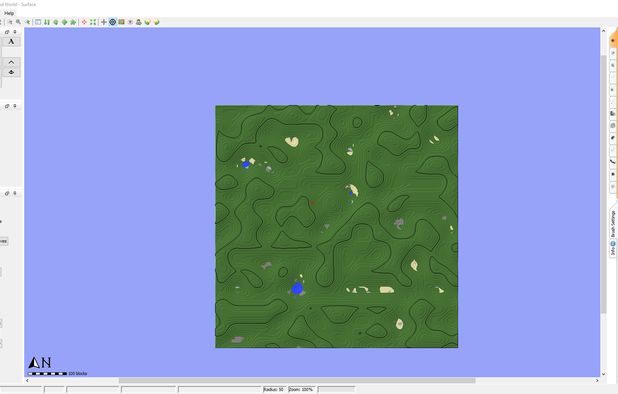618x394 pixels.
Task: Toggle the grid plus-sign button
Action: pyautogui.click(x=104, y=22)
